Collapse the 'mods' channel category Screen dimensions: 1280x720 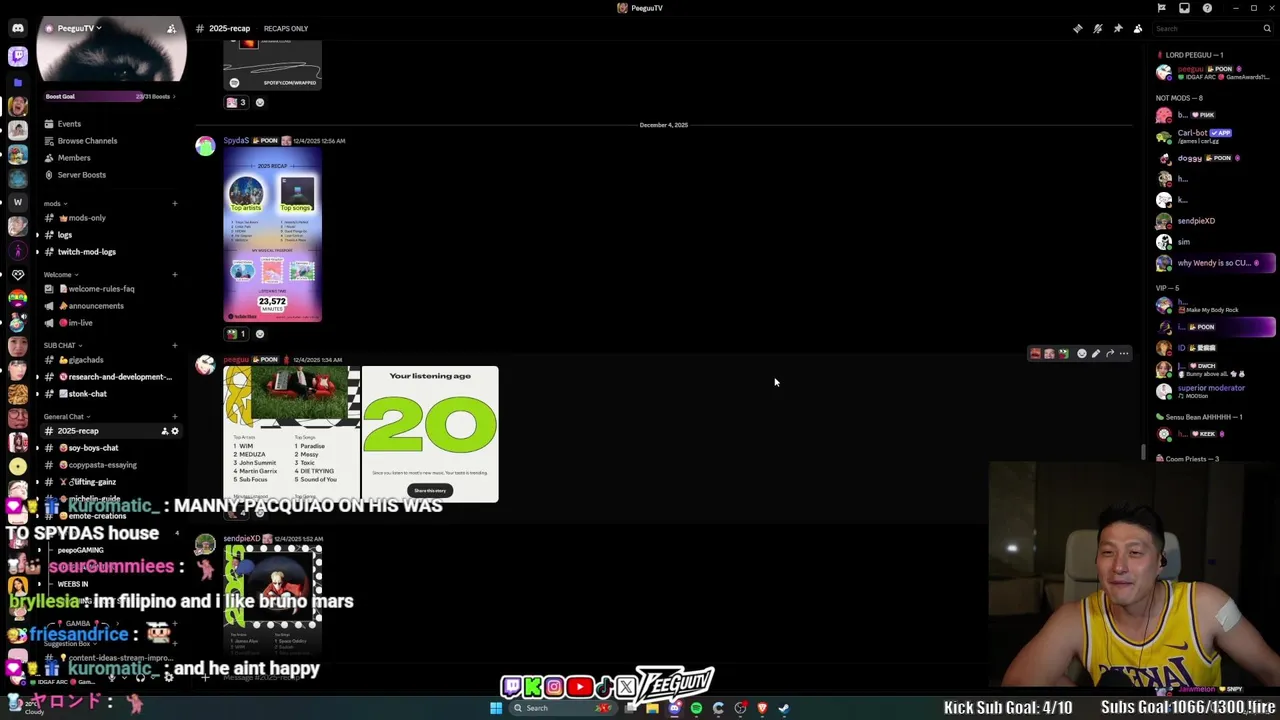(55, 203)
